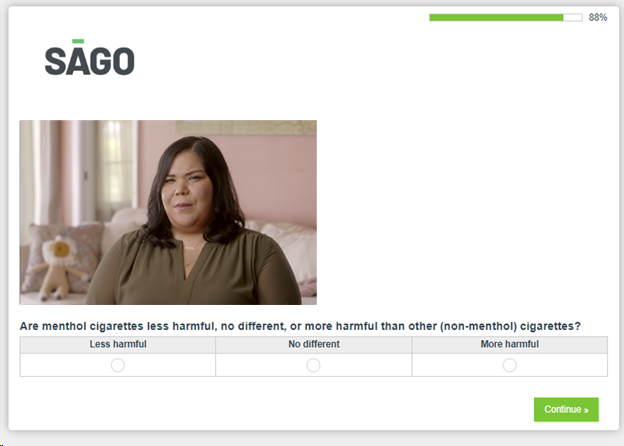Select the No different radio button

tap(313, 365)
